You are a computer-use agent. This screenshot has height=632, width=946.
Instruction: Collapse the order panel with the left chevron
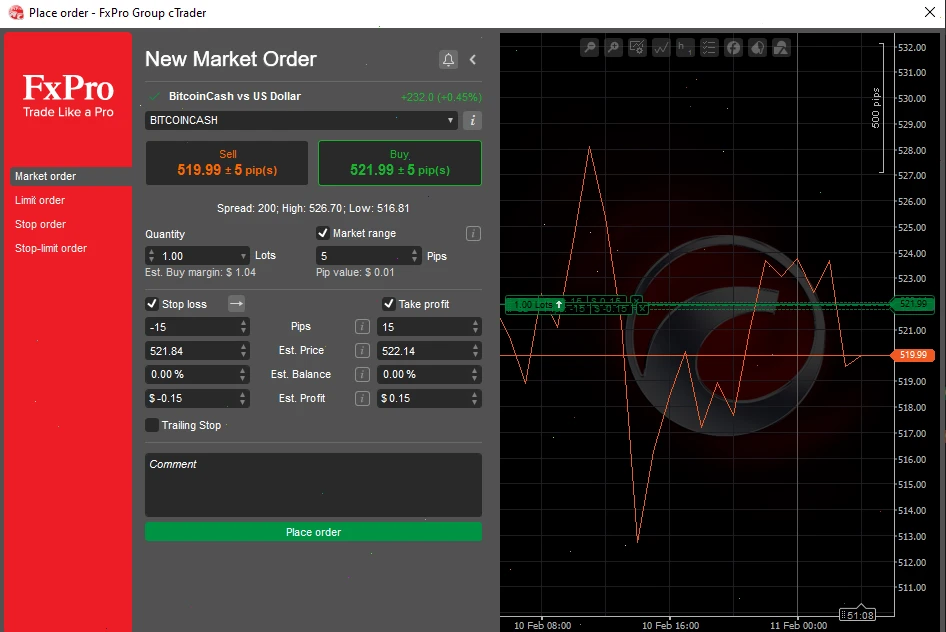pyautogui.click(x=472, y=59)
